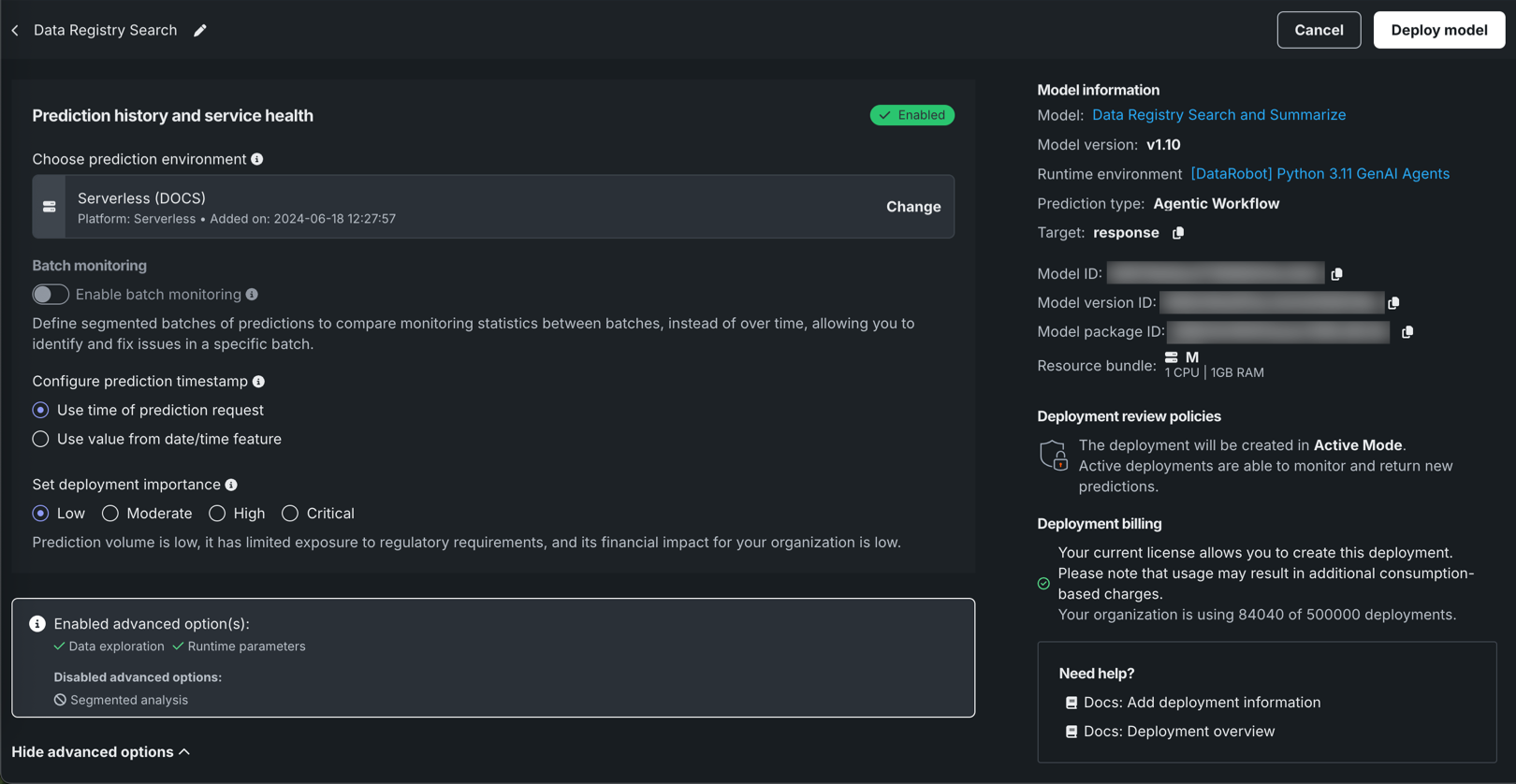Select High deployment importance
This screenshot has width=1516, height=784.
217,514
